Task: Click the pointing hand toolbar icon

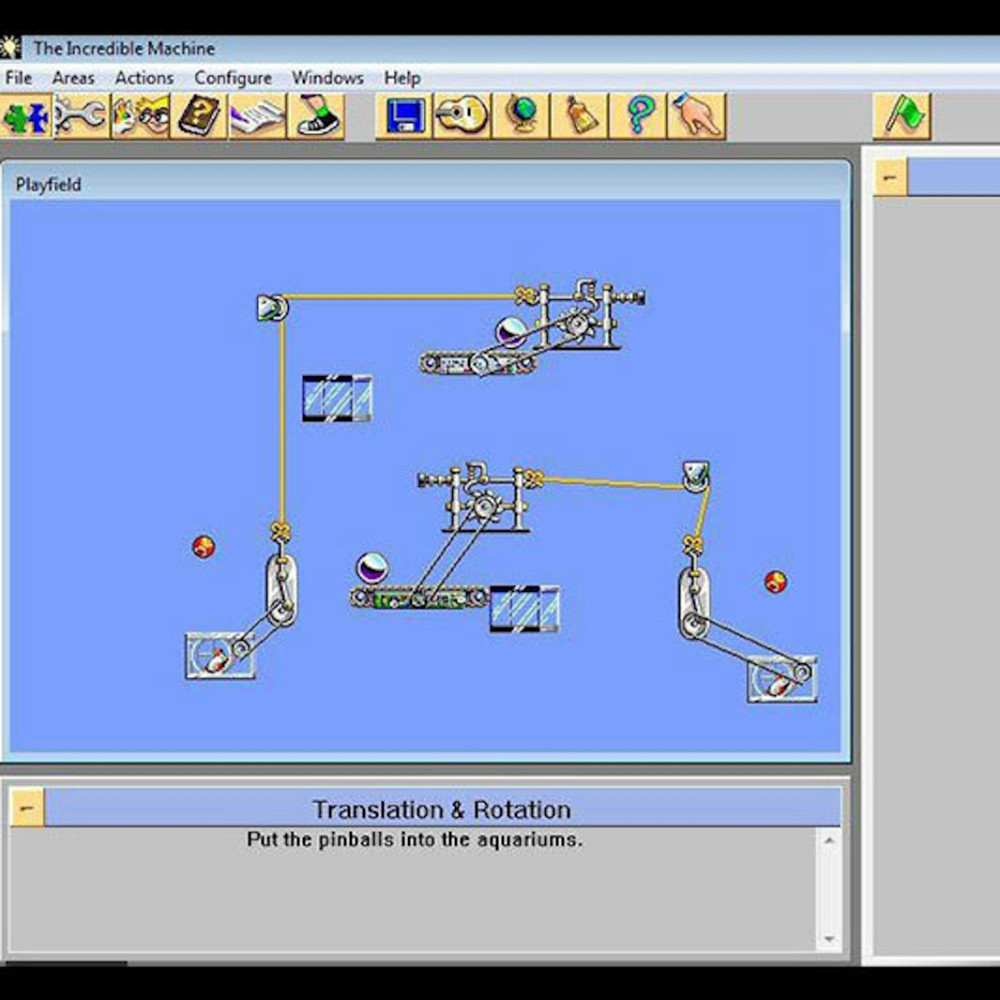Action: coord(696,116)
